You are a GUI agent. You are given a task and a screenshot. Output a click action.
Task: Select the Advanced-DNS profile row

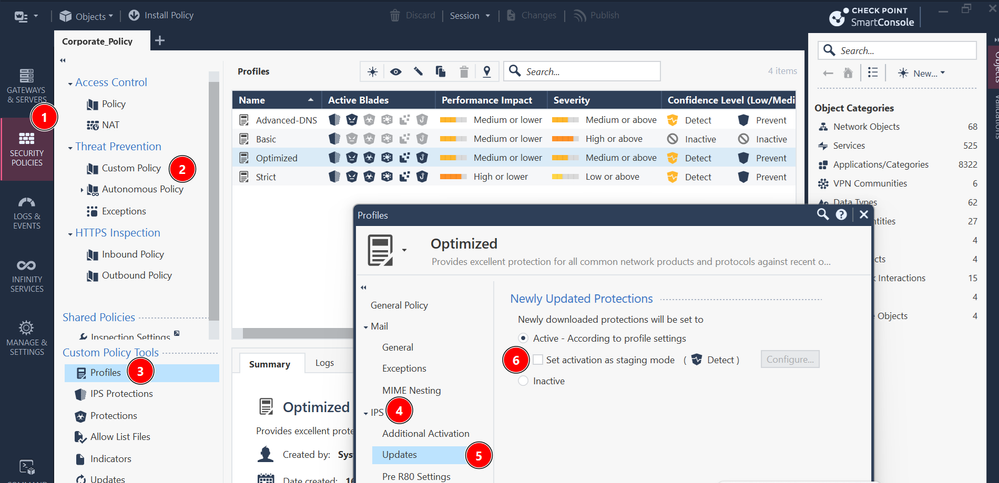click(x=514, y=120)
